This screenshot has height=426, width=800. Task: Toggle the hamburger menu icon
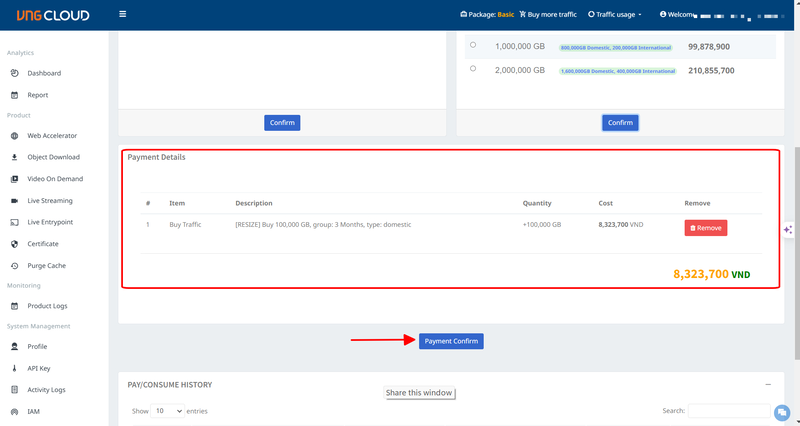(x=122, y=15)
